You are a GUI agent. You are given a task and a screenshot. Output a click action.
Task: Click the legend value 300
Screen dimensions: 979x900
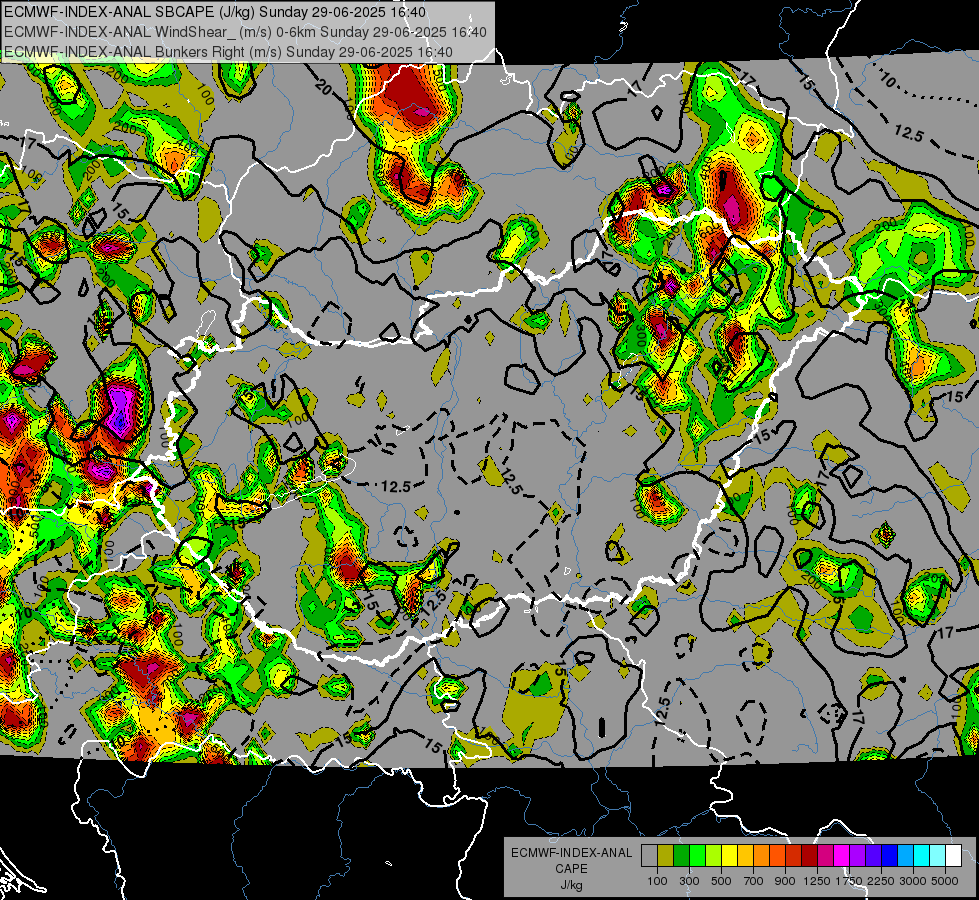click(x=689, y=881)
